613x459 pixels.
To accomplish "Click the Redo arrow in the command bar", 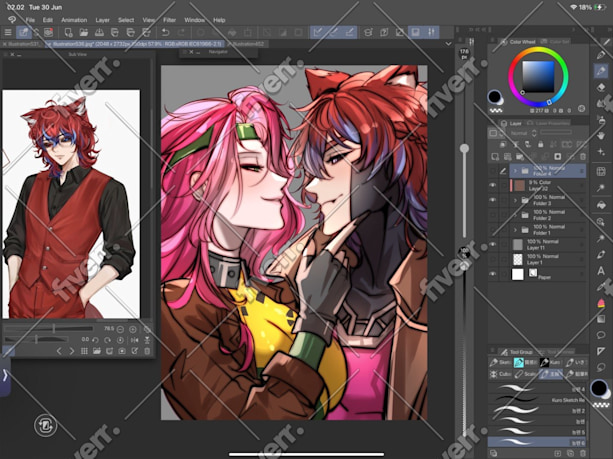I will pyautogui.click(x=181, y=32).
